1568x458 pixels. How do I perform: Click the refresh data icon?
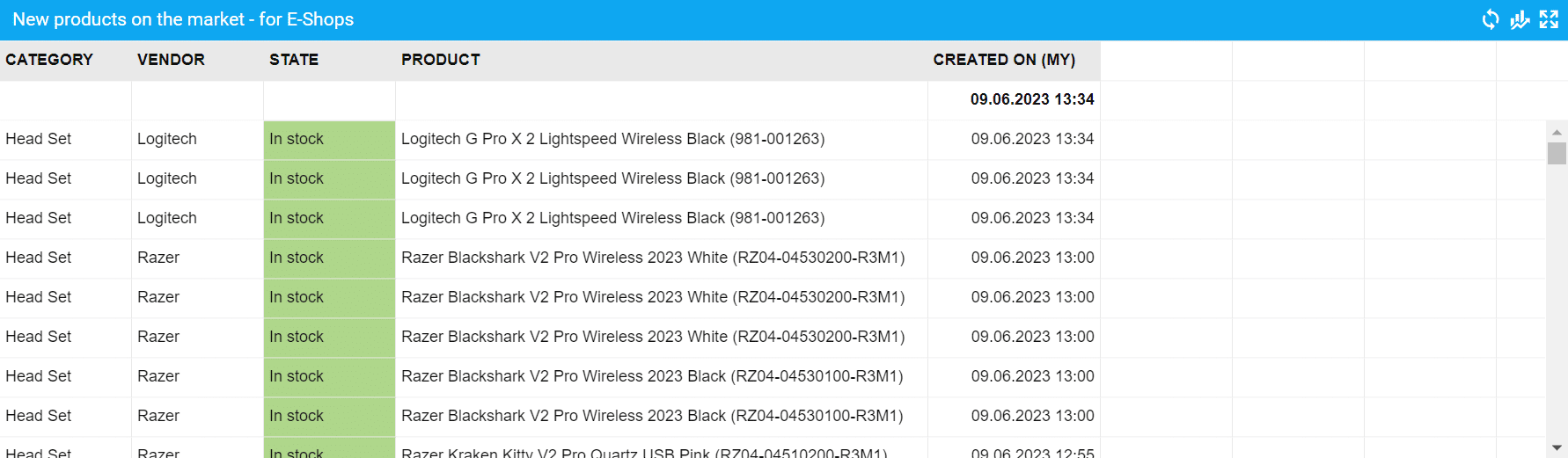[x=1490, y=19]
